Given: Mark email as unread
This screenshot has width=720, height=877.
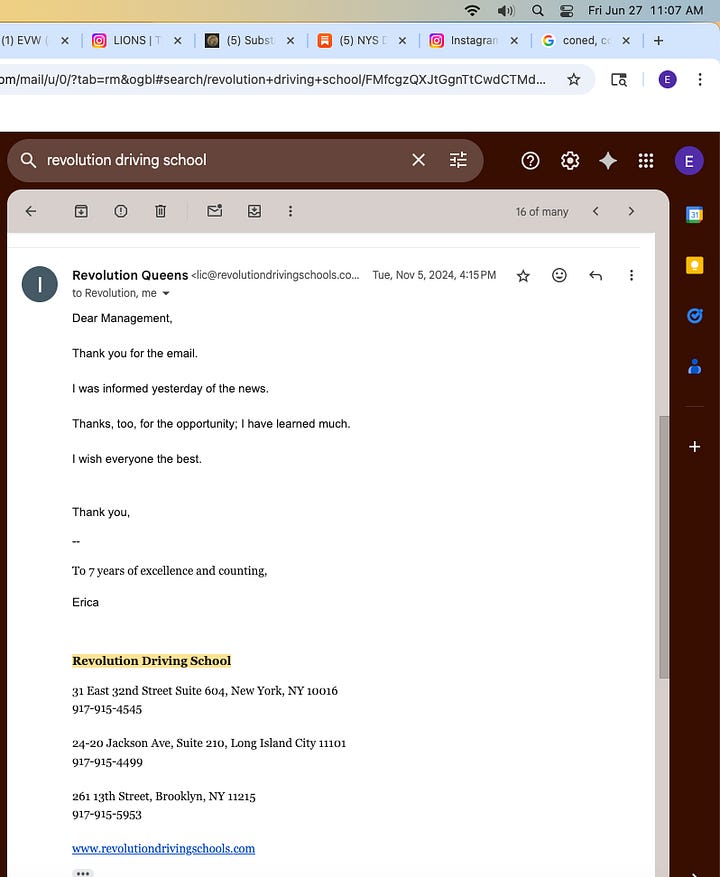Looking at the screenshot, I should [215, 210].
